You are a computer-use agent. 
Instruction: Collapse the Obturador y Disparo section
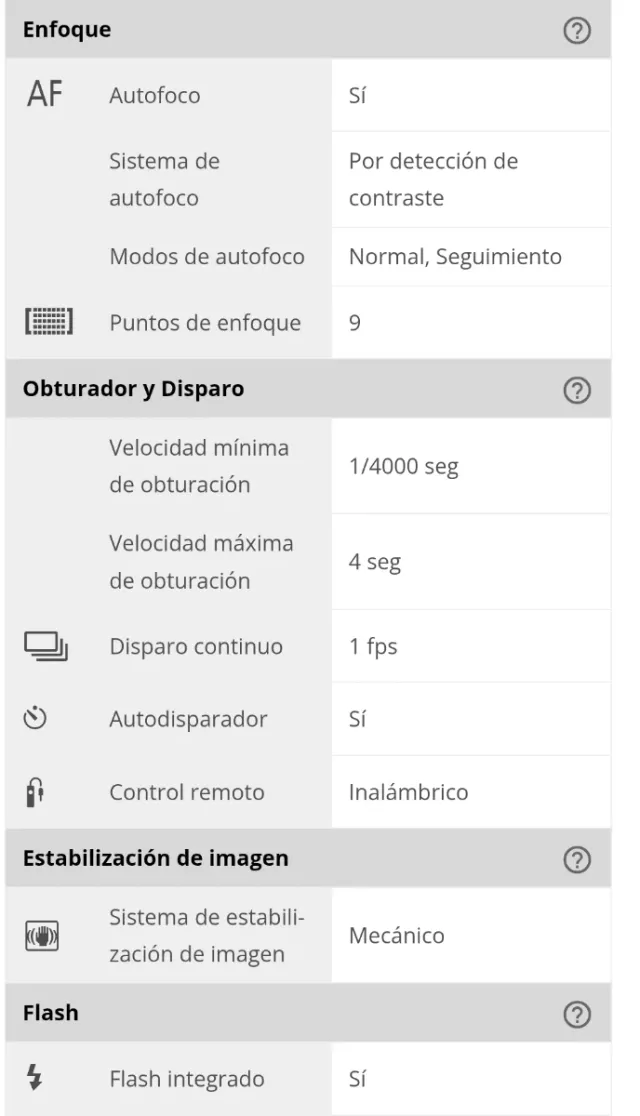coord(133,389)
